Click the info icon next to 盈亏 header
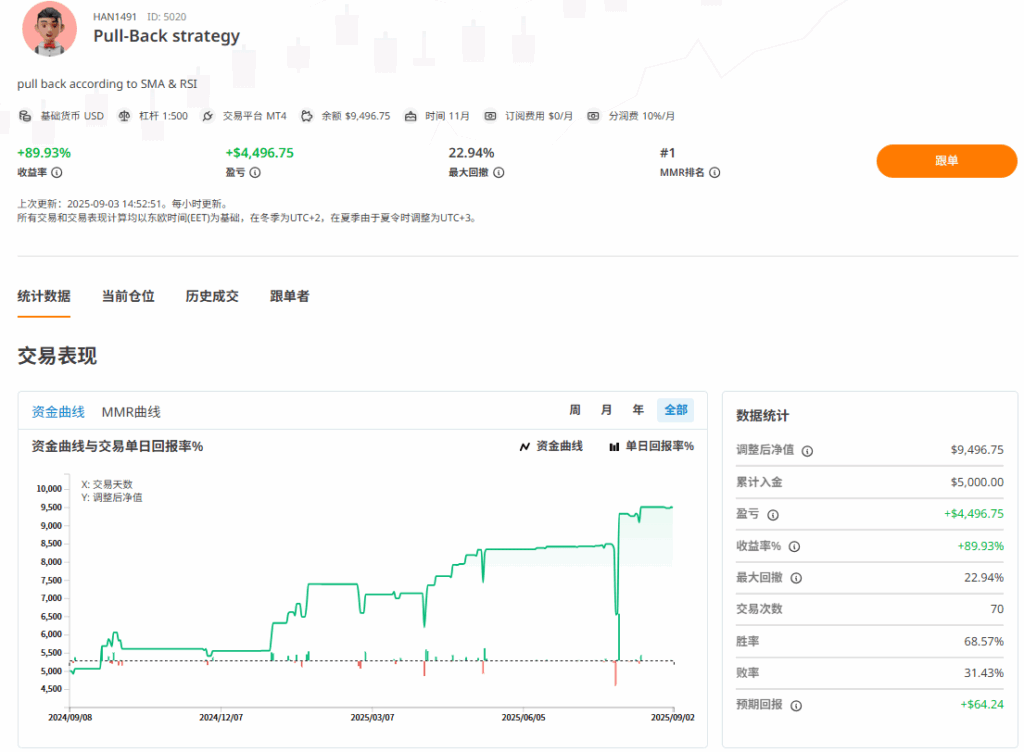Image resolution: width=1024 pixels, height=752 pixels. click(255, 173)
